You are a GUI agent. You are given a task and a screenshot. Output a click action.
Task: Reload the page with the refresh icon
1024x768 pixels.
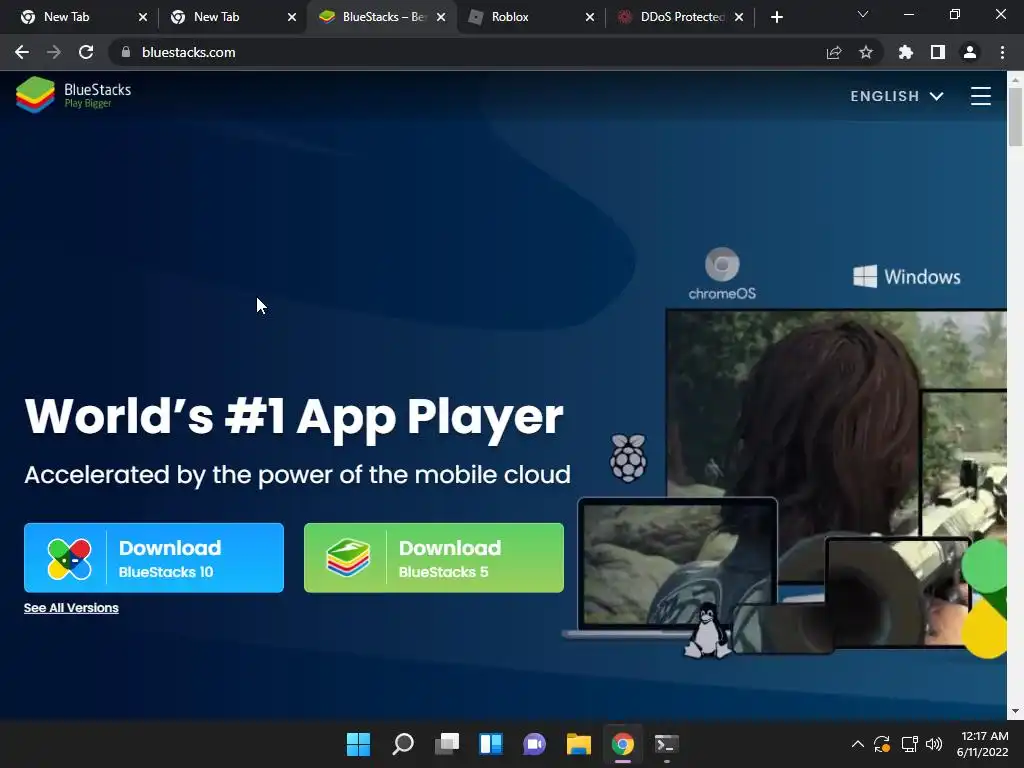tap(86, 52)
